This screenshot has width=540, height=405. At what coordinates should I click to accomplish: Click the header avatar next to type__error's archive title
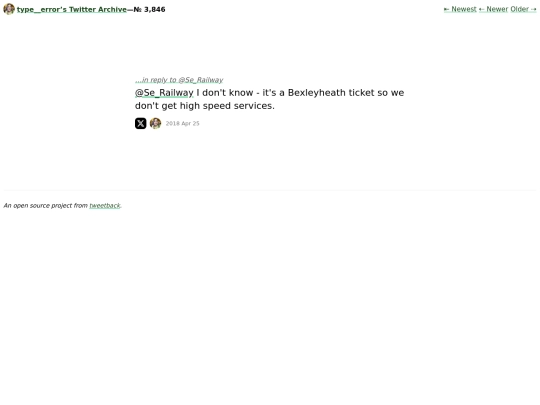[x=9, y=9]
